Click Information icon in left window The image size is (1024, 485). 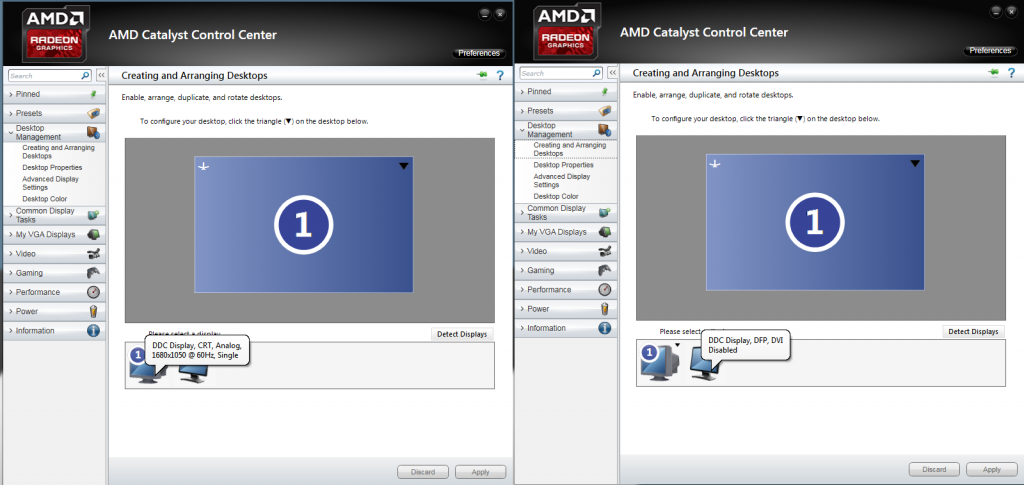93,330
